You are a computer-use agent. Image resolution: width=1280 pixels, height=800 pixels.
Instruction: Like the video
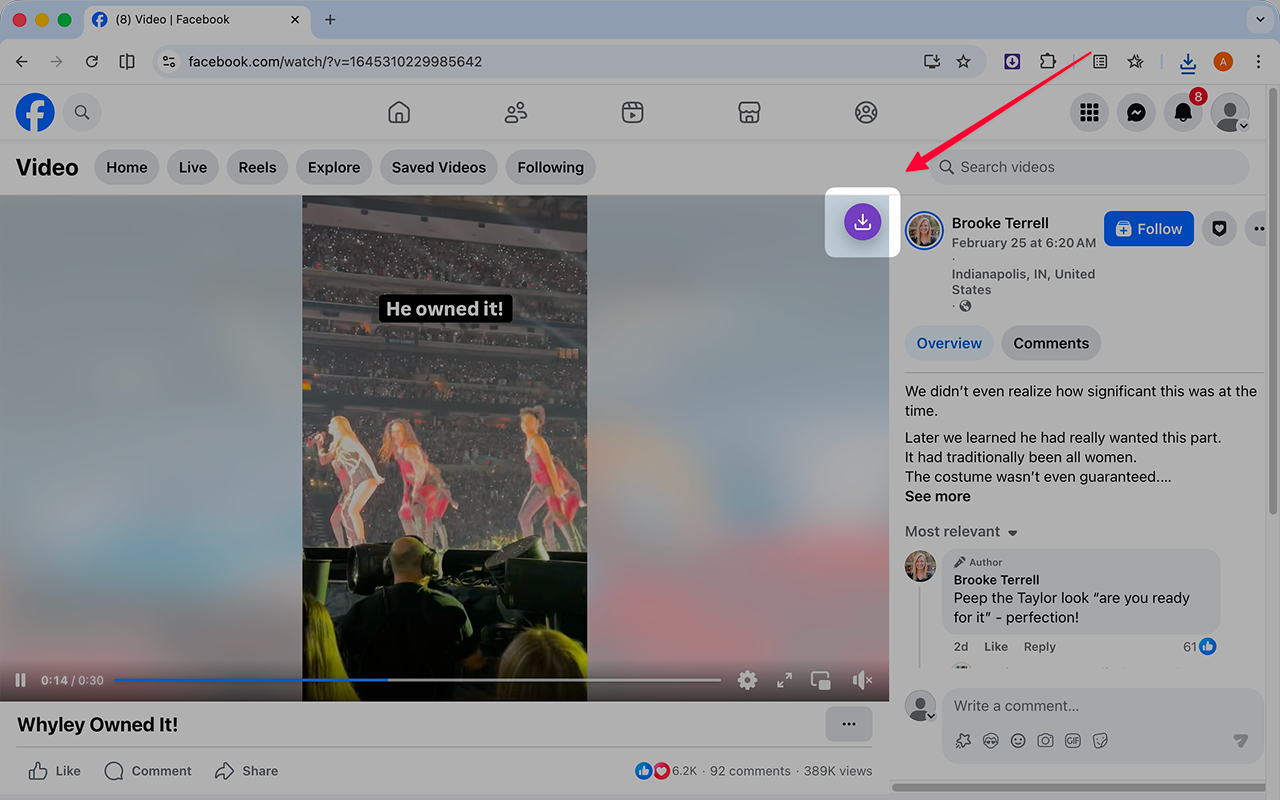[x=54, y=771]
